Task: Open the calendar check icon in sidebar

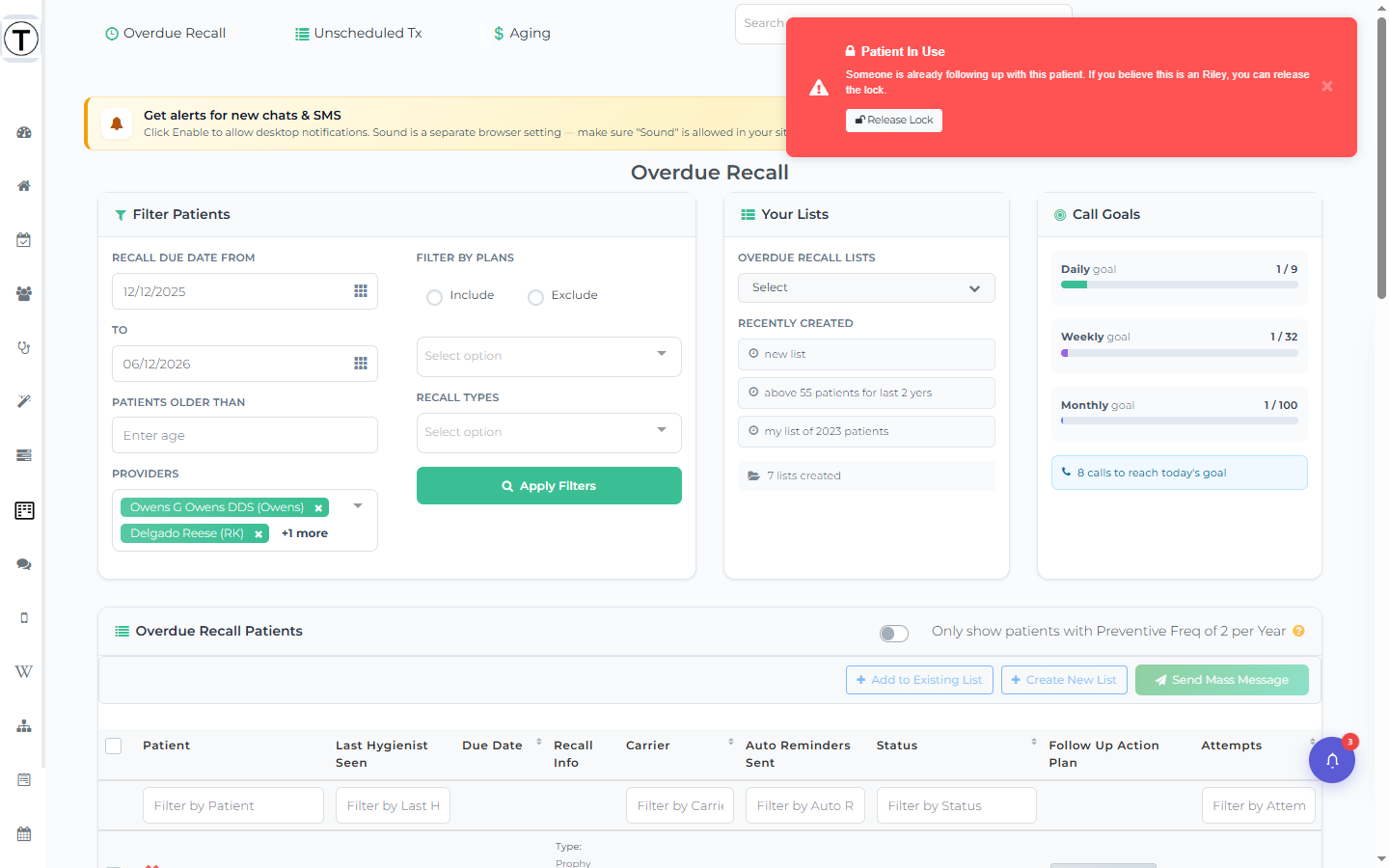Action: (x=24, y=240)
